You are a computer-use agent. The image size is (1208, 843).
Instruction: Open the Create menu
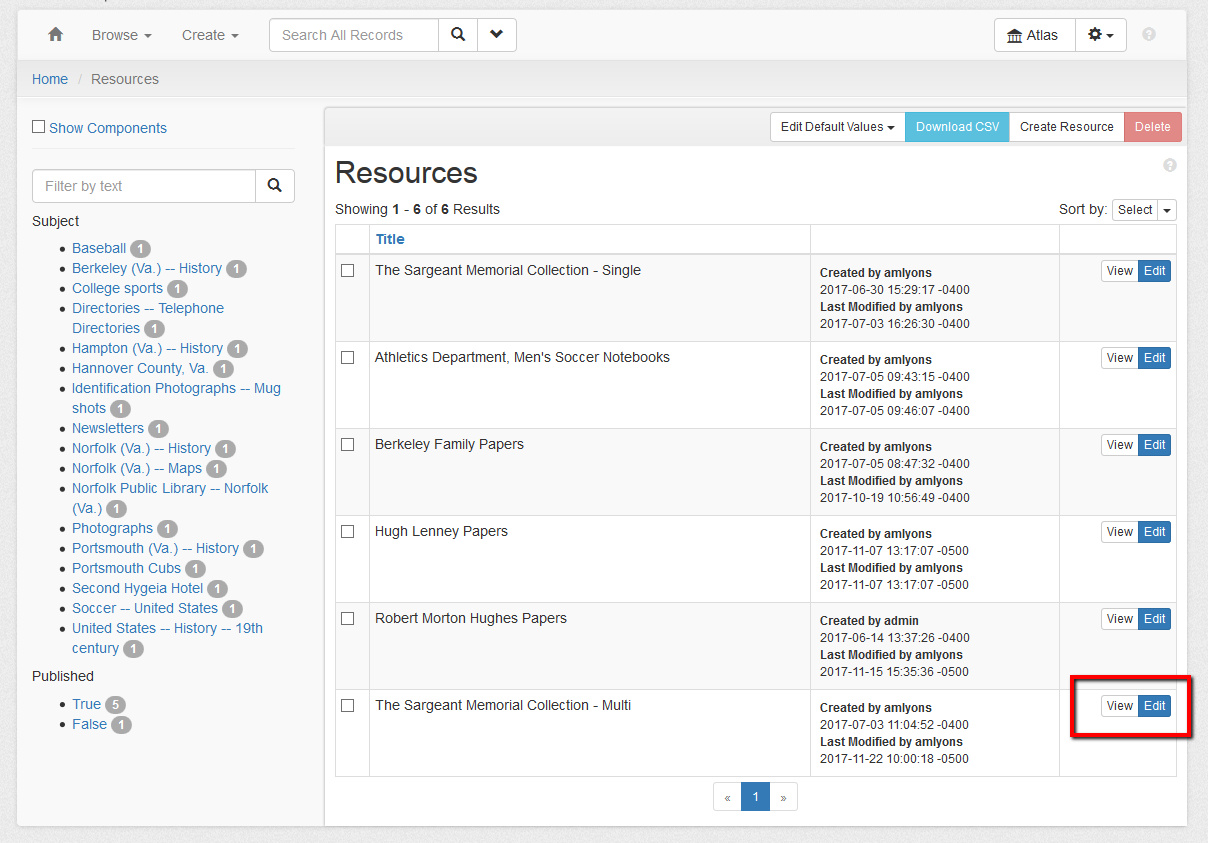click(210, 35)
